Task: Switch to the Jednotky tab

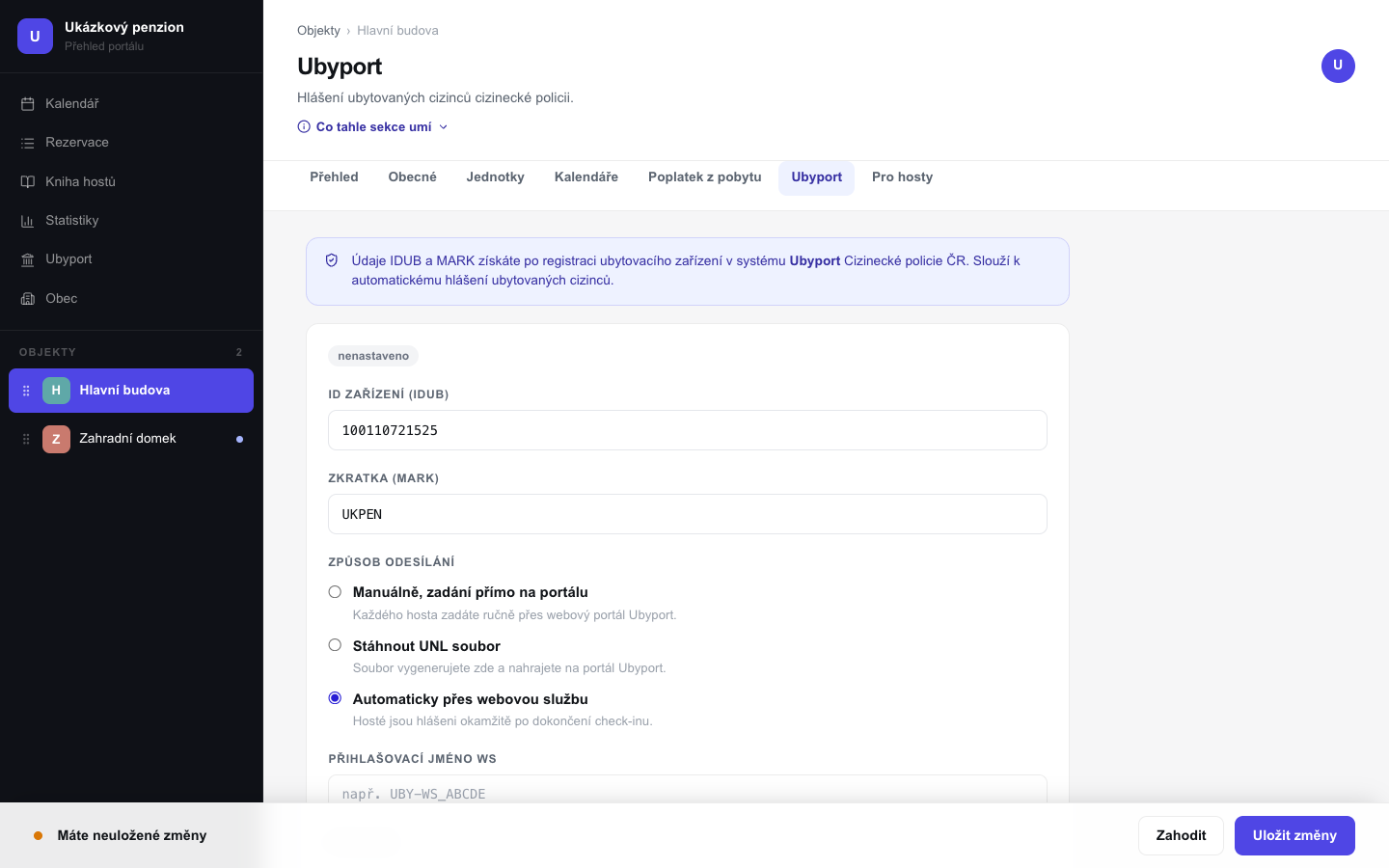Action: (495, 177)
